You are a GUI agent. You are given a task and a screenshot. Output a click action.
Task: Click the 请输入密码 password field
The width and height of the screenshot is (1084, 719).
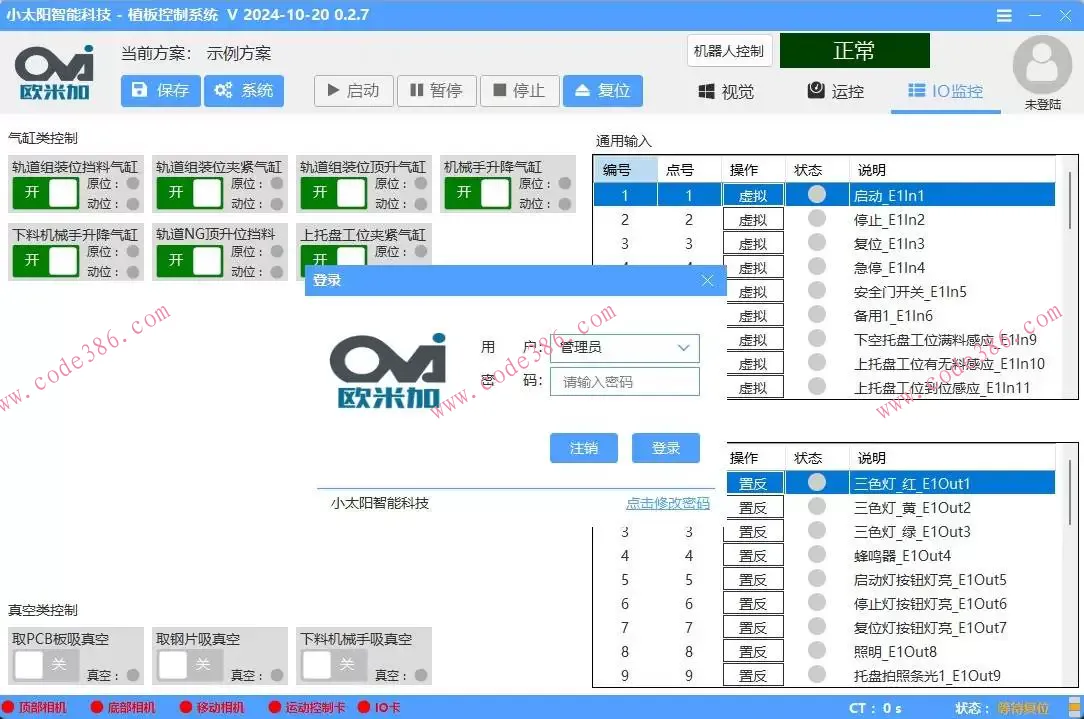click(x=626, y=381)
